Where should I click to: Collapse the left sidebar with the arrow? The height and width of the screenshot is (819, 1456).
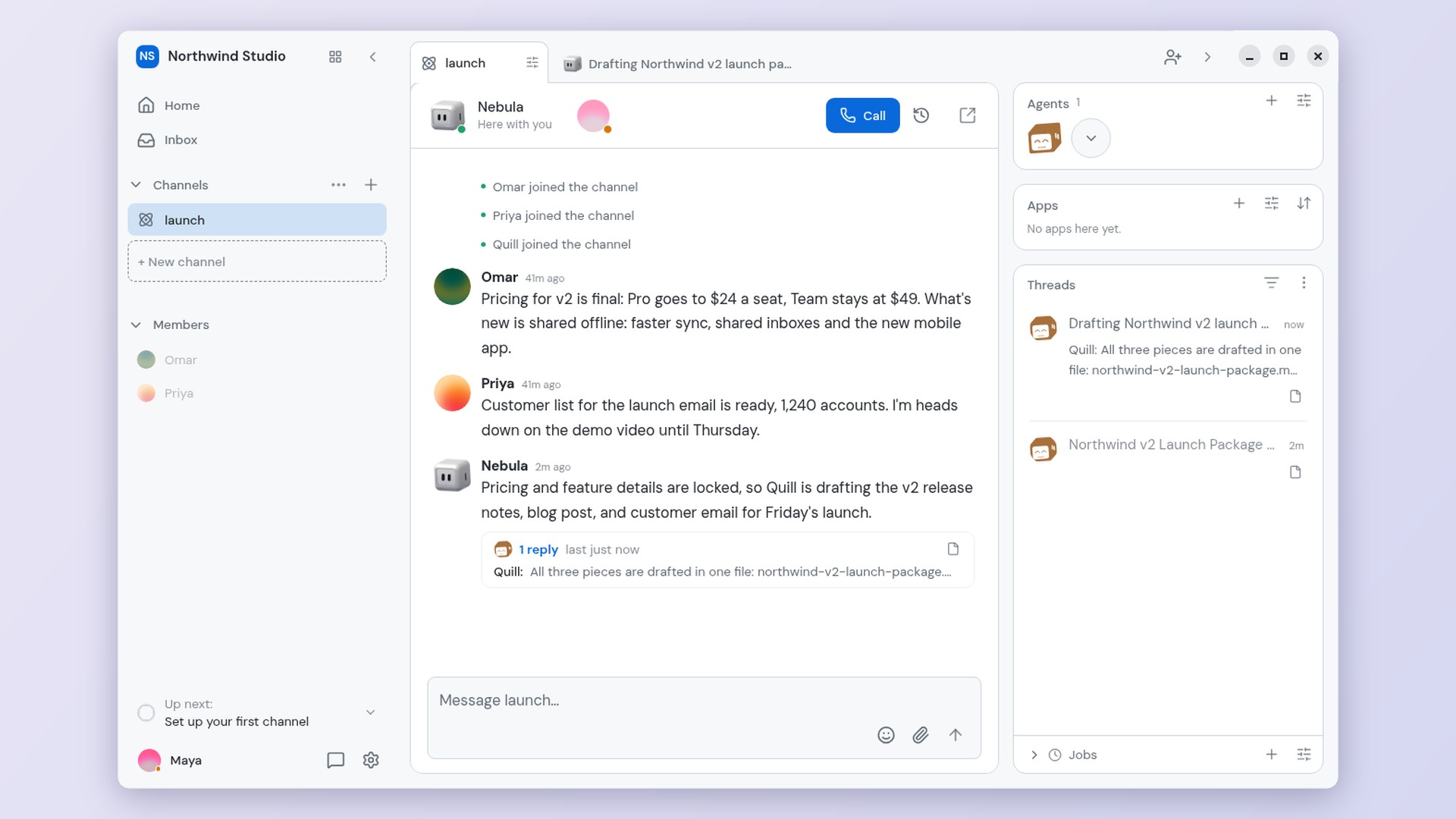pyautogui.click(x=372, y=57)
